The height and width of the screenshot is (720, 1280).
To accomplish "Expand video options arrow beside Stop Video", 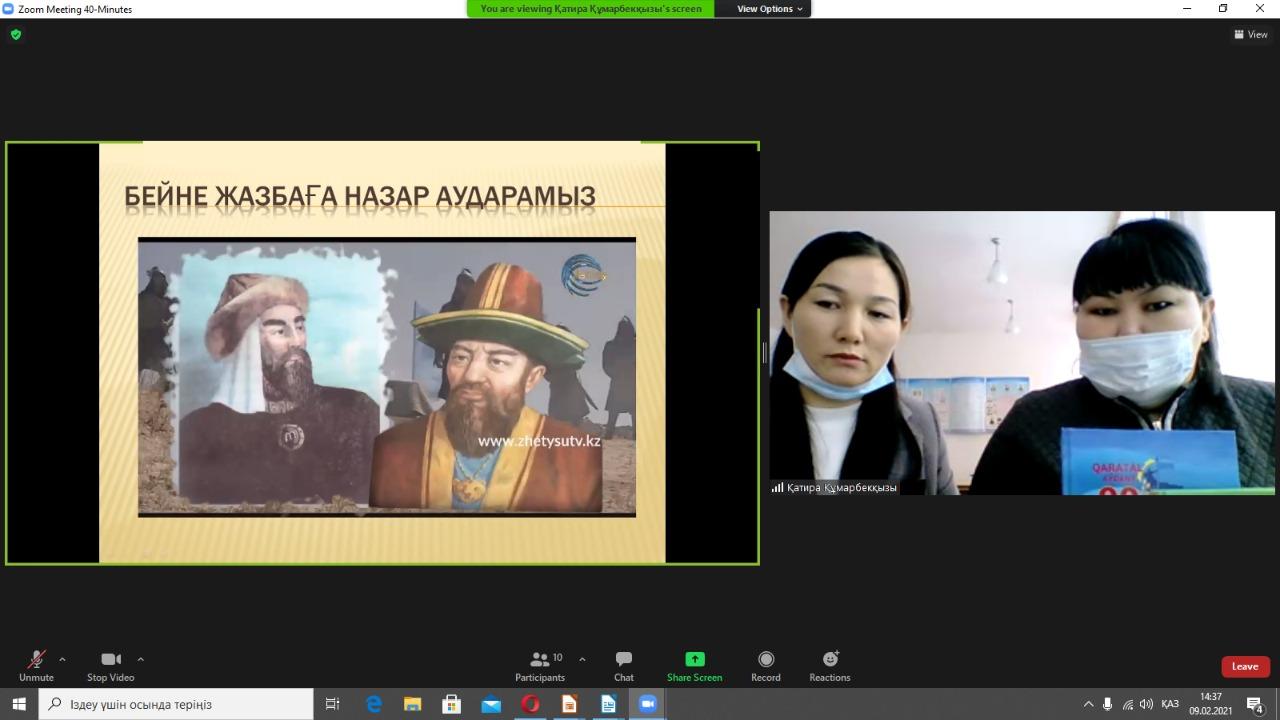I will click(x=140, y=659).
